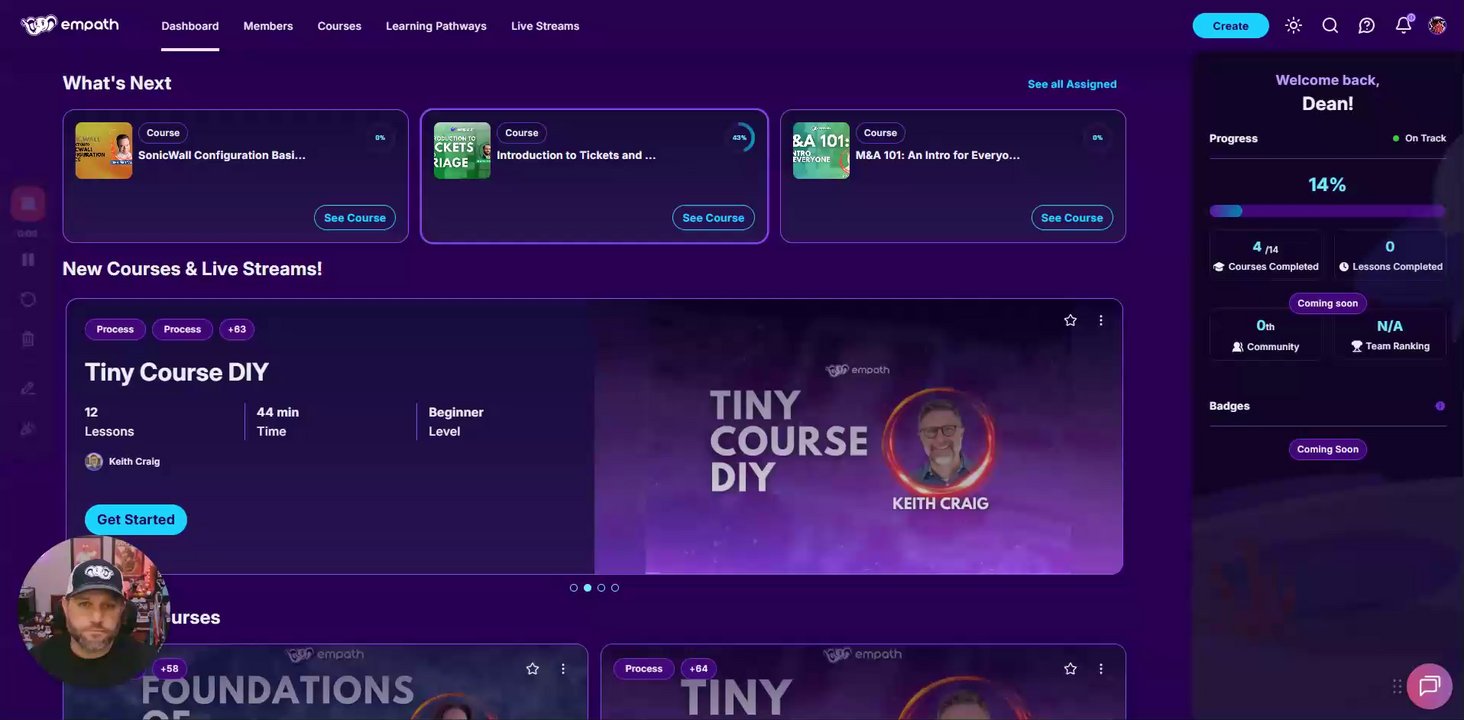Screen dimensions: 1464x720
Task: Click Team Ranking trophy icon
Action: [x=1357, y=346]
